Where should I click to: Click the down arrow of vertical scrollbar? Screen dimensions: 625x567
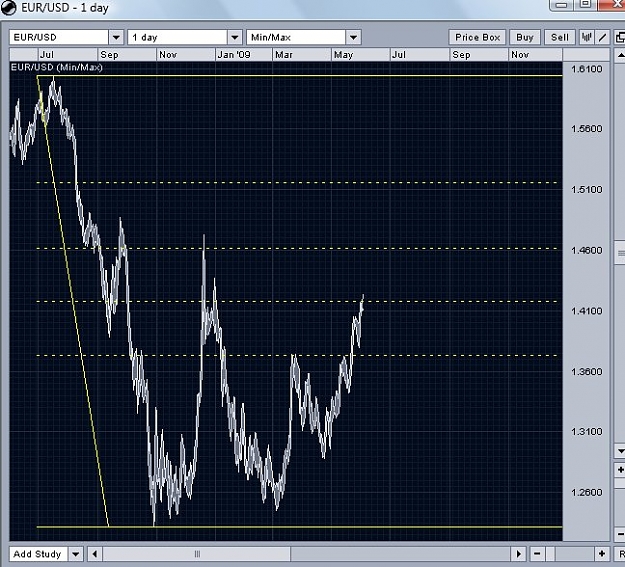620,451
